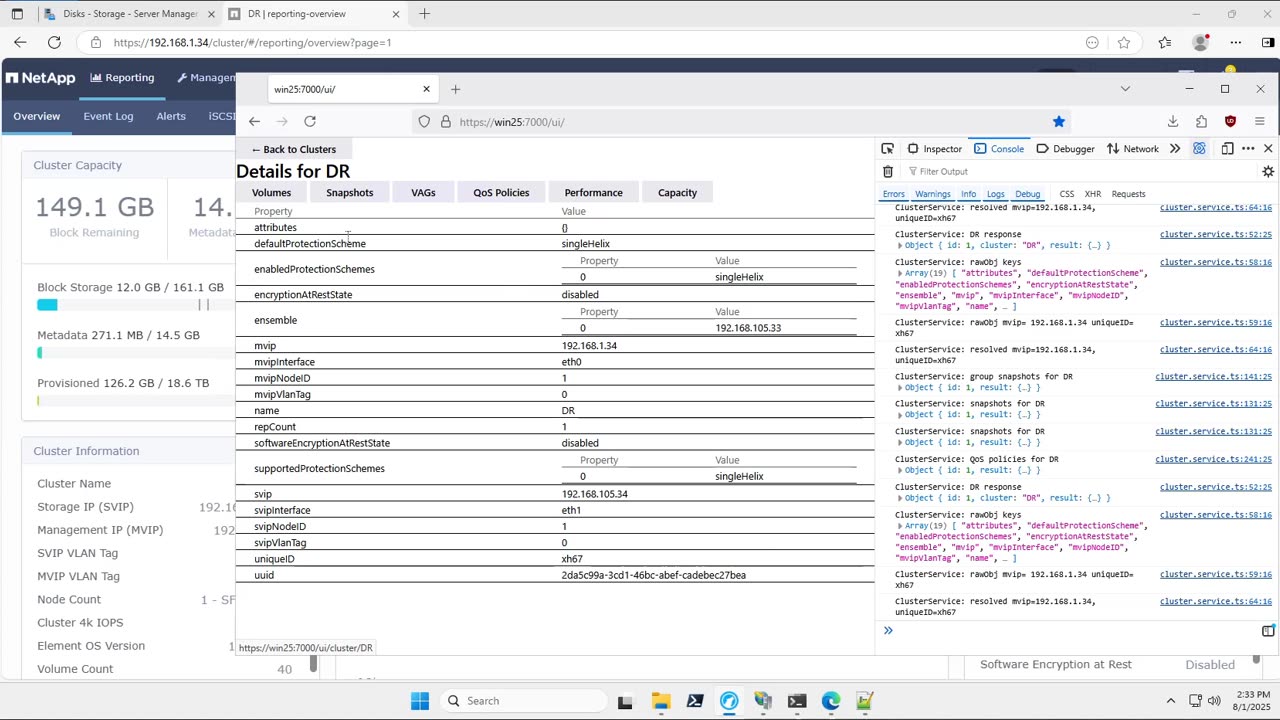This screenshot has width=1280, height=720.
Task: Toggle the Logs console filter
Action: tap(995, 194)
